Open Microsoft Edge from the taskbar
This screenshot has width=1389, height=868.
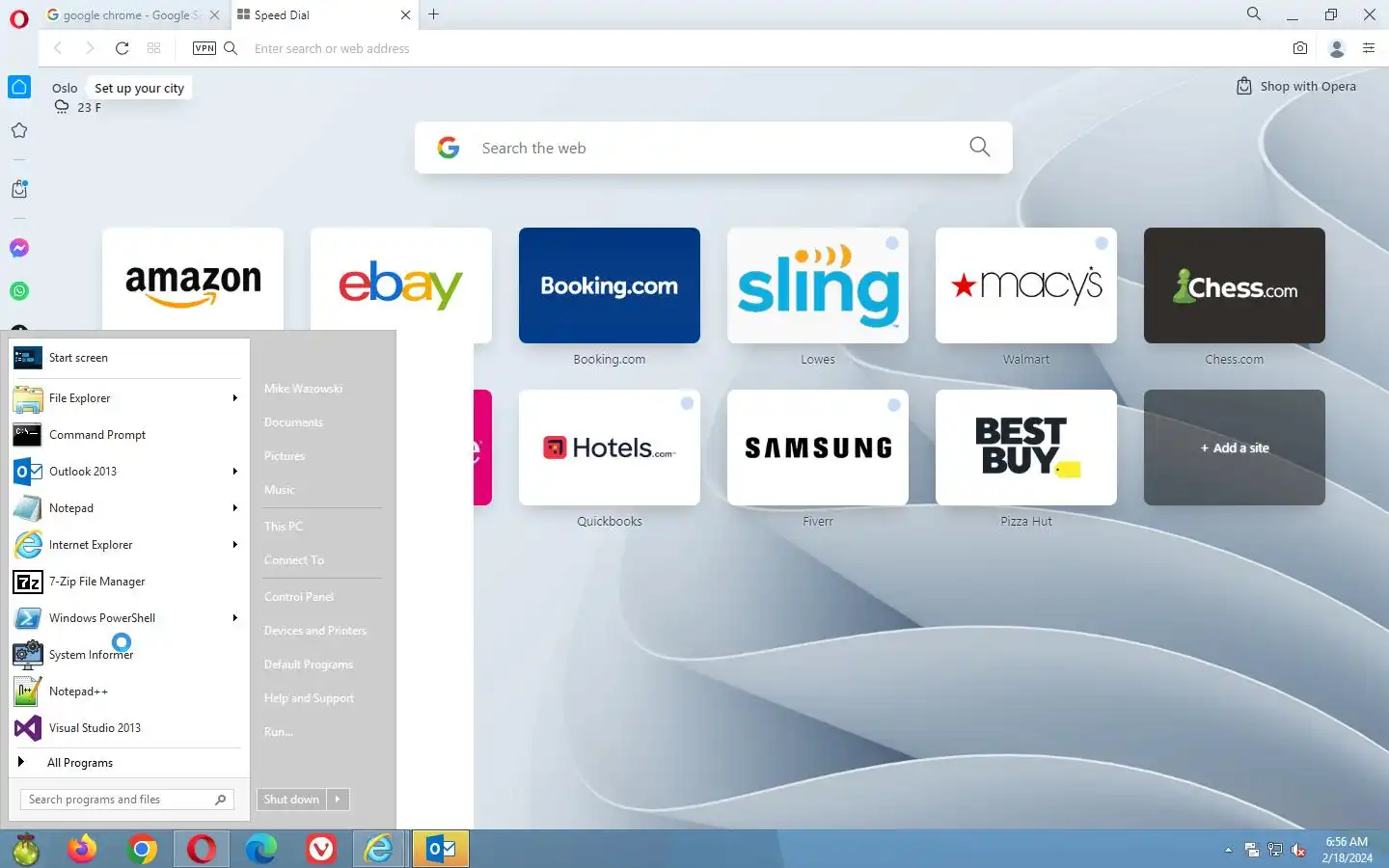(261, 849)
